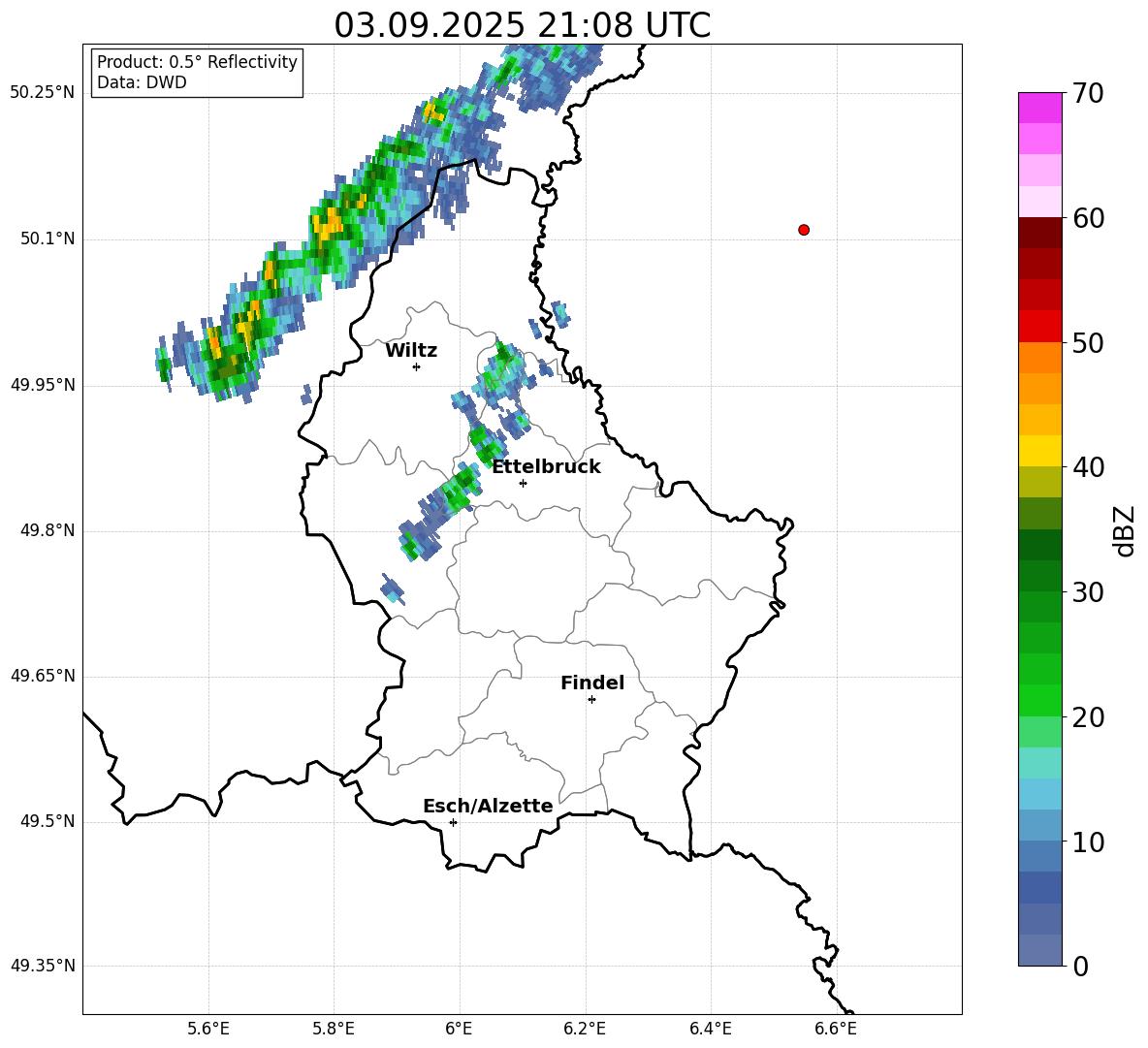Click the Data: DWD text

click(x=142, y=82)
